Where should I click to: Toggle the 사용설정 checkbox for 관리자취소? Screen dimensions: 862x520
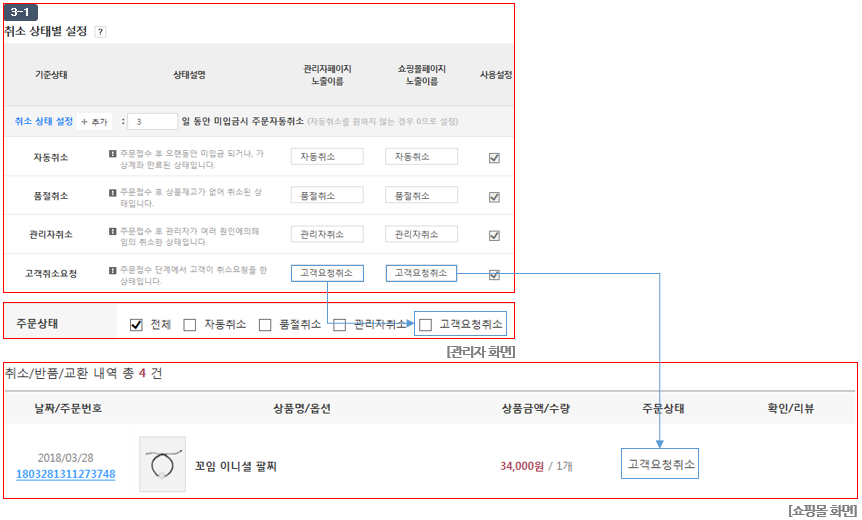[x=494, y=236]
